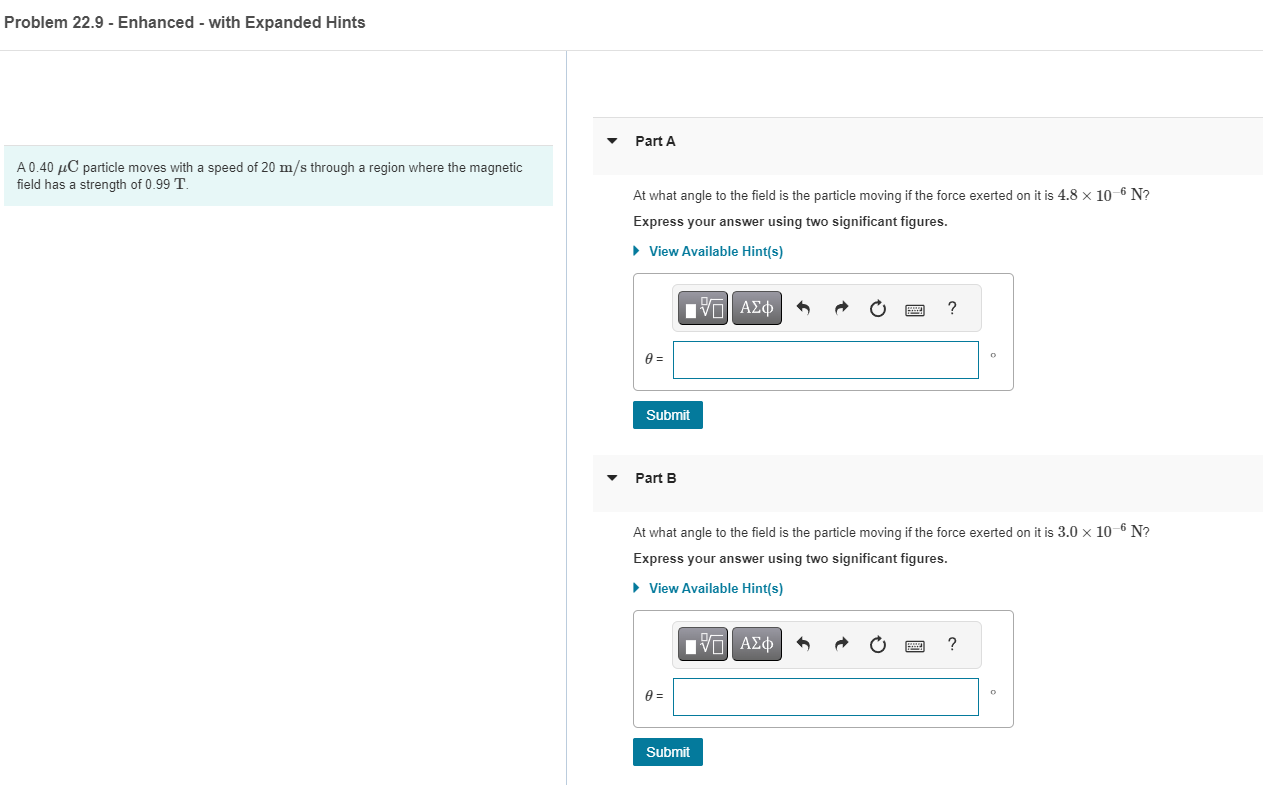
Task: Open keyboard shortcuts for Part A equation editor
Action: click(x=914, y=308)
